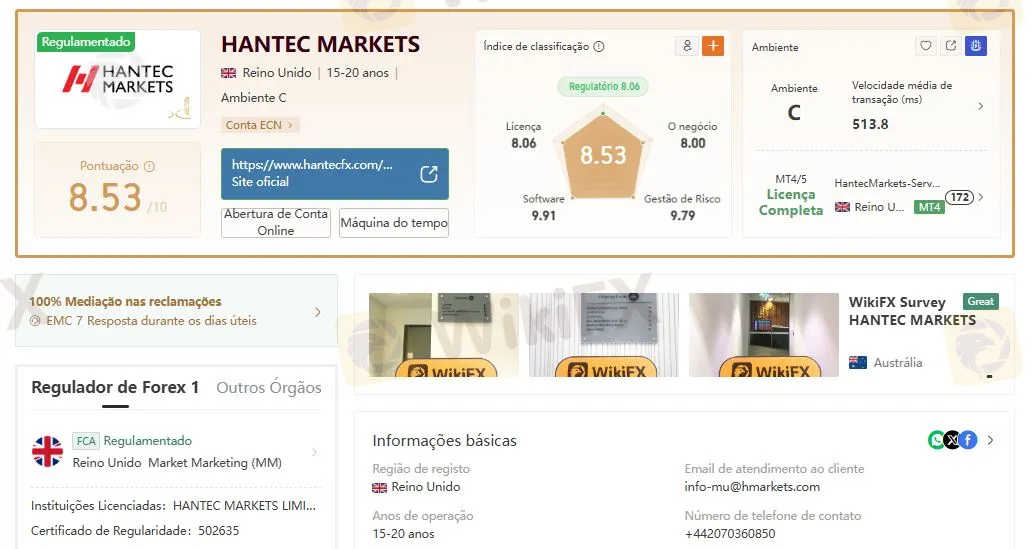The image size is (1032, 549).
Task: Expand the Velocidade média de transação details arrow
Action: (x=980, y=106)
